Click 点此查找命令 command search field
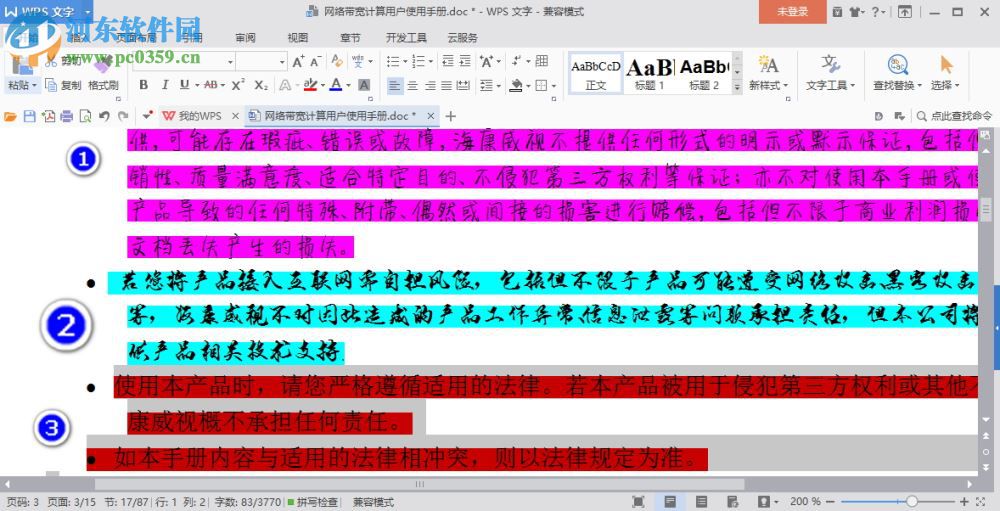The height and width of the screenshot is (511, 1000). coord(955,116)
